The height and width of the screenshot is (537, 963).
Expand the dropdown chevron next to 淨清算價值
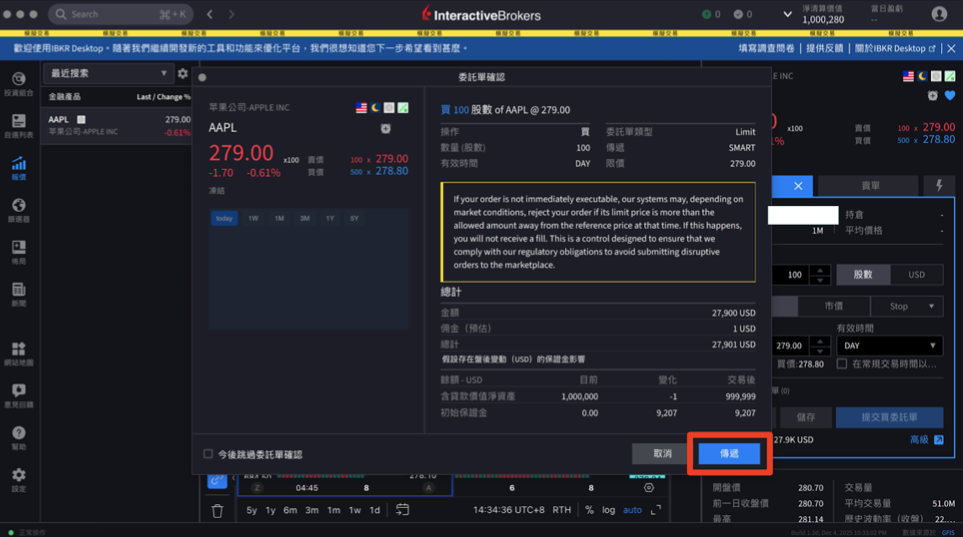787,14
